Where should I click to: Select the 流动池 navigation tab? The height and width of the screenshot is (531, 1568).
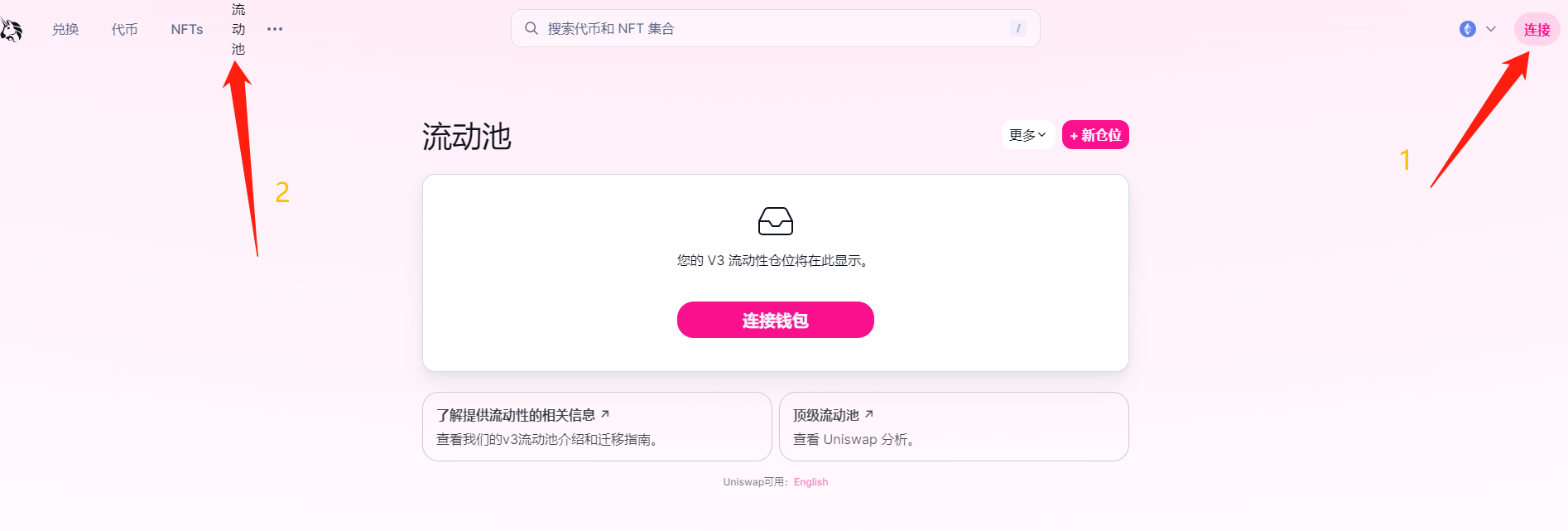click(x=238, y=30)
